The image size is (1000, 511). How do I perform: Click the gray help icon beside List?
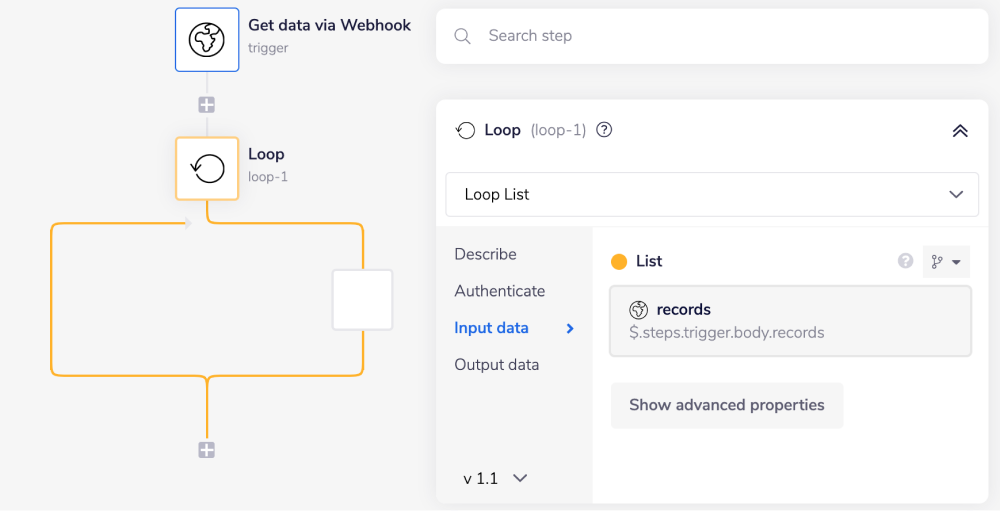pyautogui.click(x=905, y=261)
